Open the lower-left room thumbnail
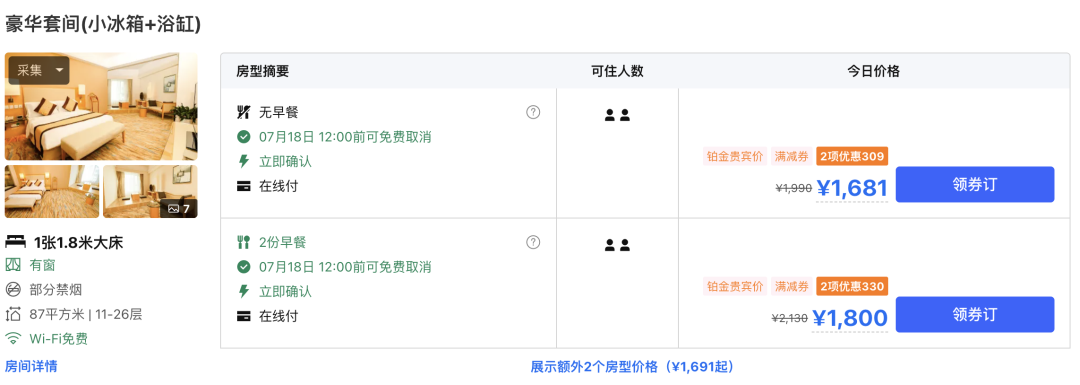Image resolution: width=1080 pixels, height=385 pixels. tap(52, 191)
